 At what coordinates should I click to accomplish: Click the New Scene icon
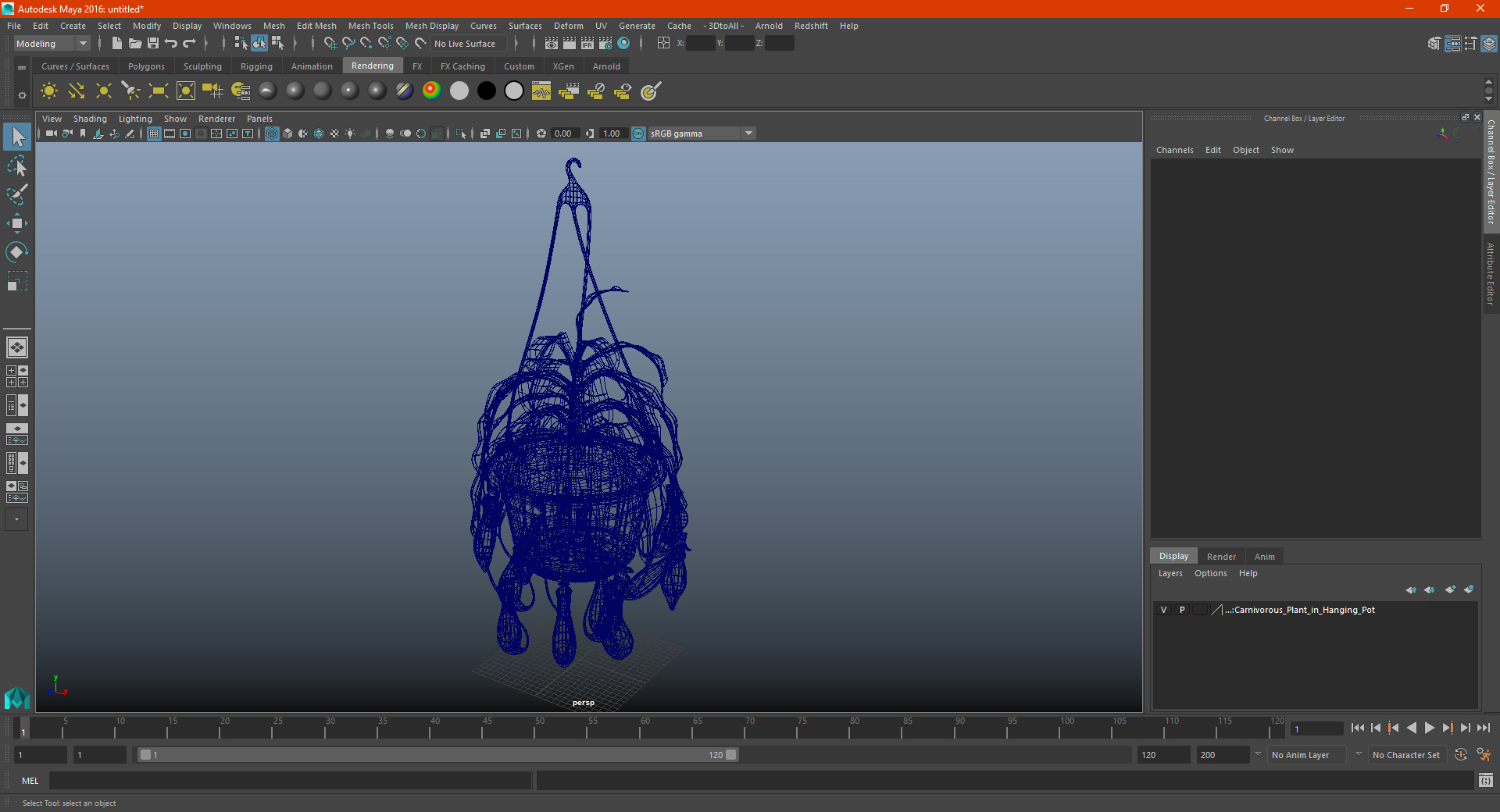click(117, 43)
